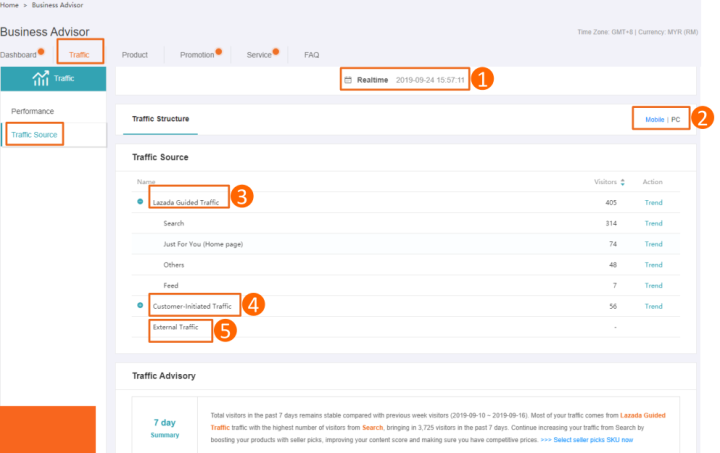
Task: Open the FAQ tab
Action: 311,54
